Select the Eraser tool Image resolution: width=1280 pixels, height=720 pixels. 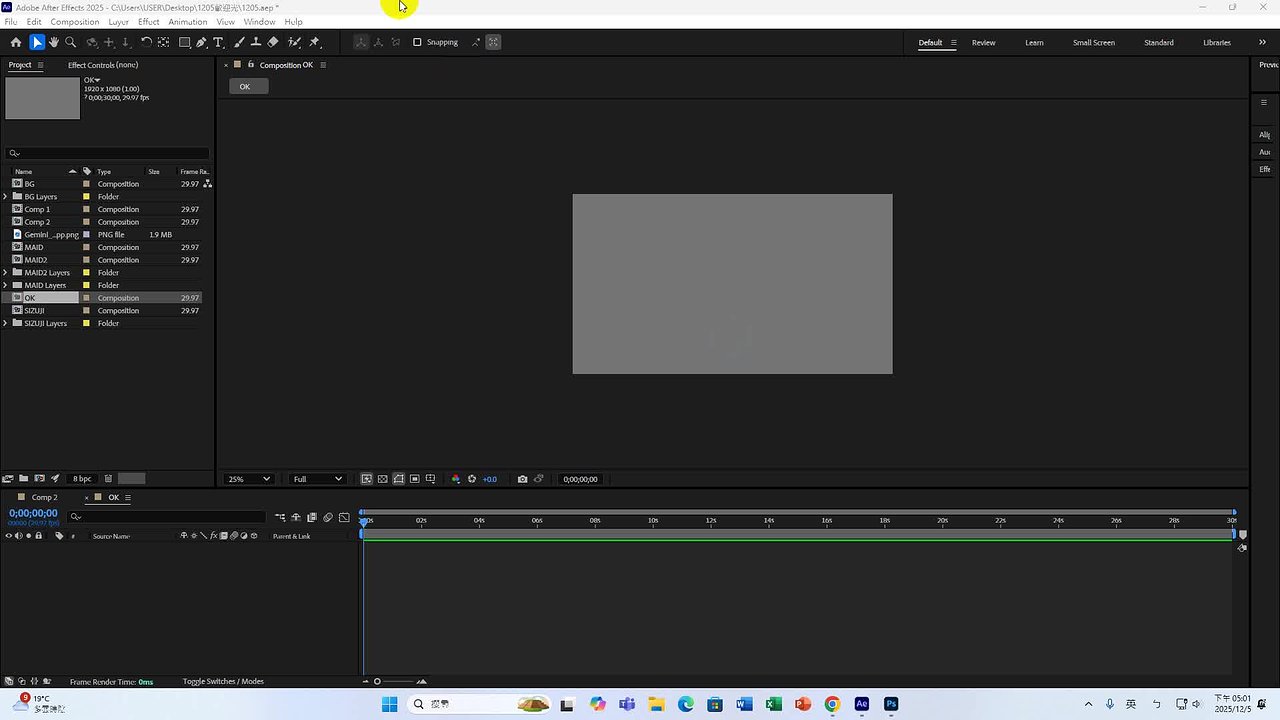click(x=273, y=42)
